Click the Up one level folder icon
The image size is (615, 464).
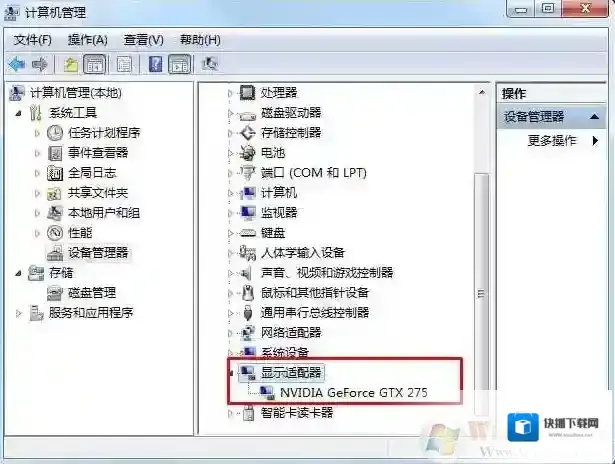71,64
